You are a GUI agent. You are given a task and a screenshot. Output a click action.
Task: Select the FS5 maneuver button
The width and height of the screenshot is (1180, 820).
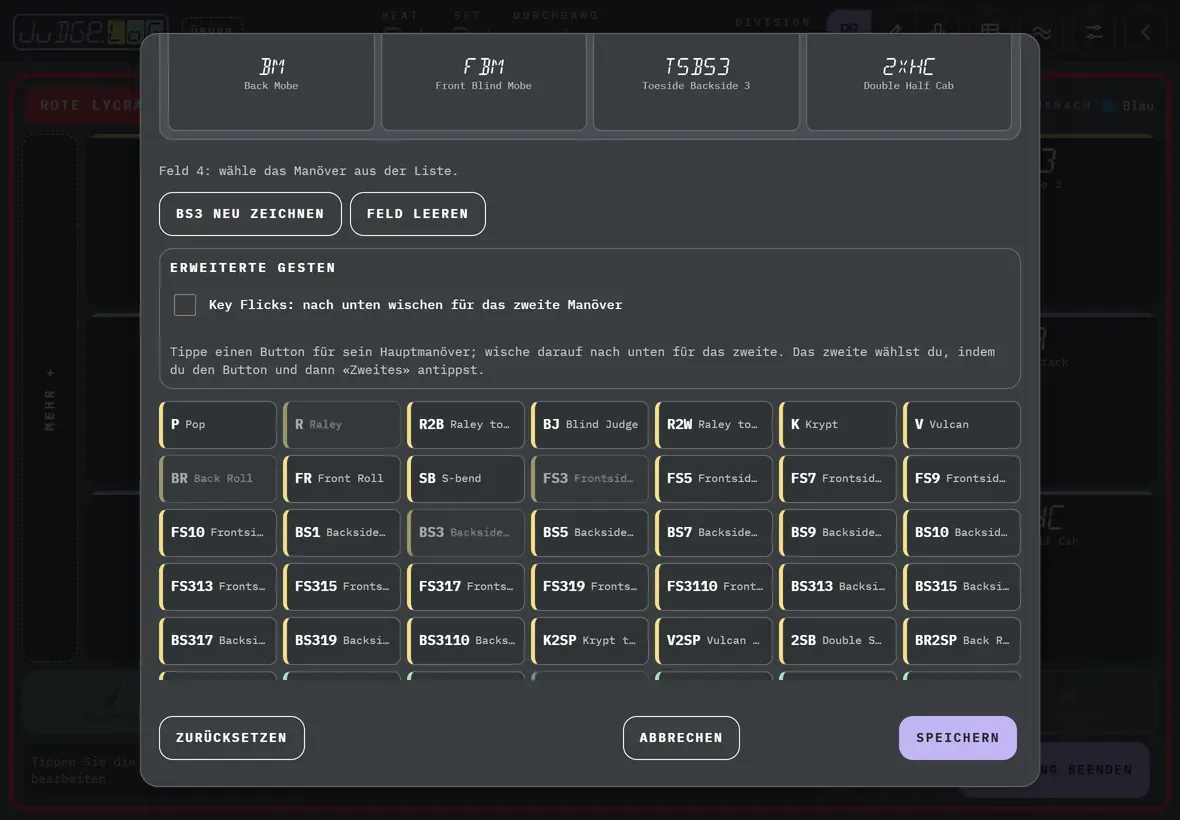(714, 478)
